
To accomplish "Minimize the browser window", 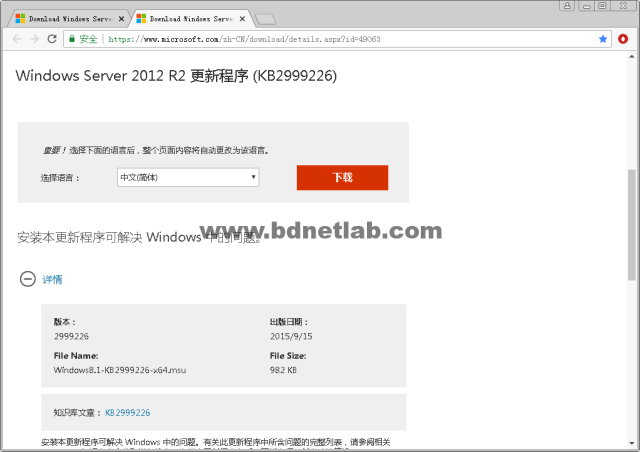I will 587,6.
